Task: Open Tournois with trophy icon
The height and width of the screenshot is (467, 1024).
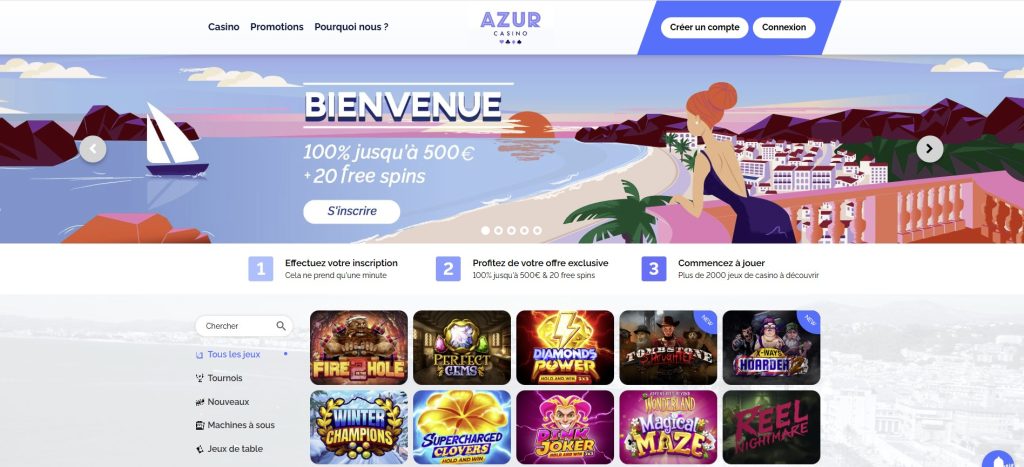Action: 219,378
